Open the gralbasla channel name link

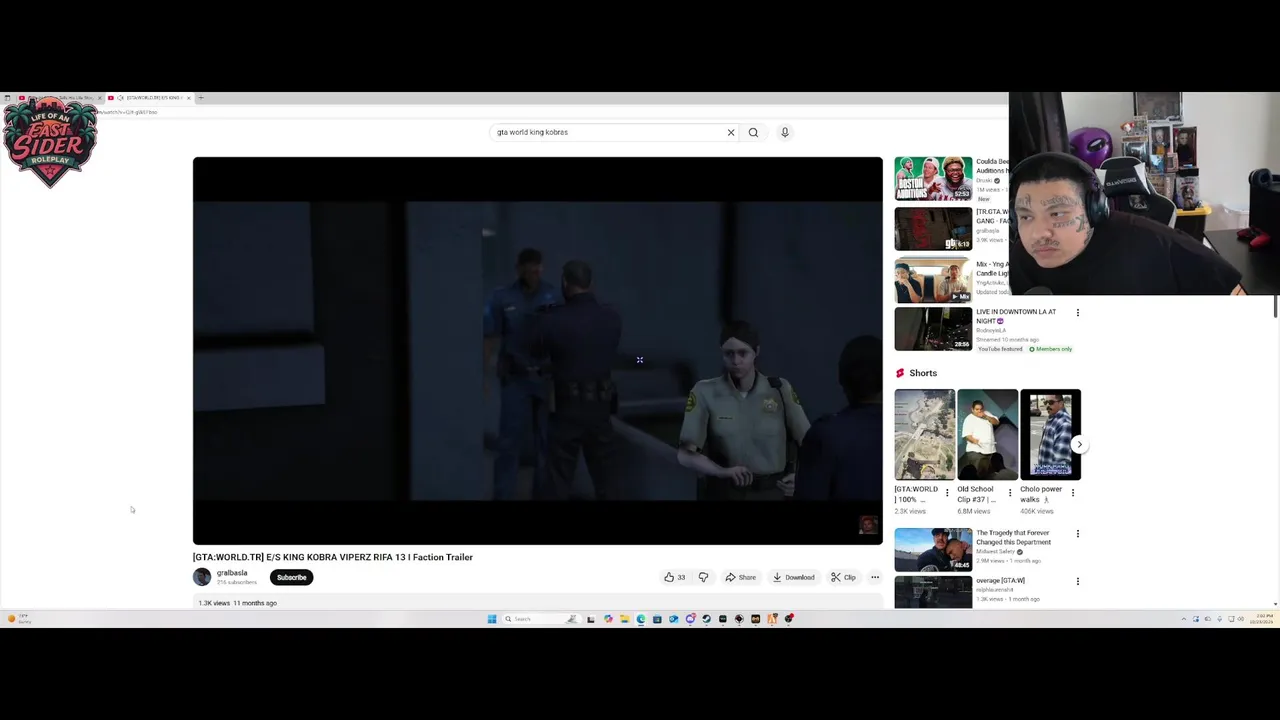pos(232,573)
